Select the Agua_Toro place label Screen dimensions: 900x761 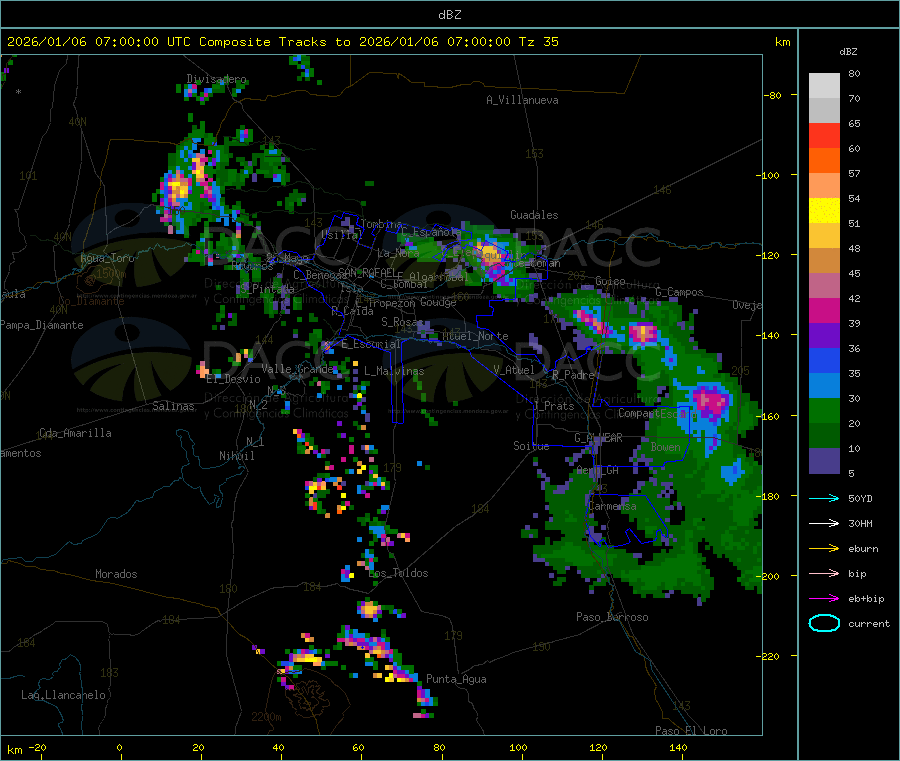pyautogui.click(x=107, y=258)
